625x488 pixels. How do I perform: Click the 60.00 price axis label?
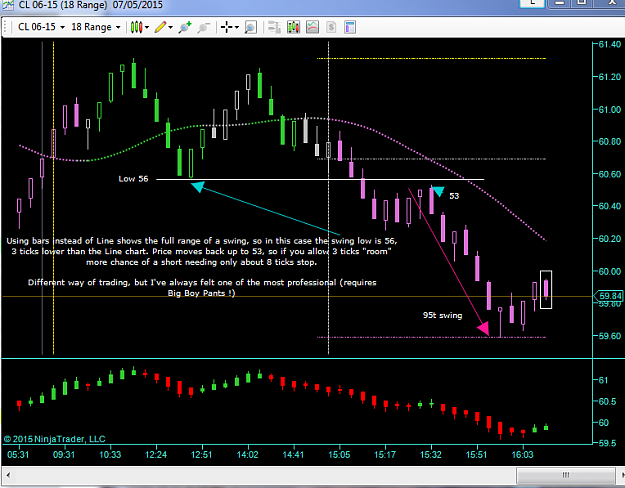click(x=610, y=271)
